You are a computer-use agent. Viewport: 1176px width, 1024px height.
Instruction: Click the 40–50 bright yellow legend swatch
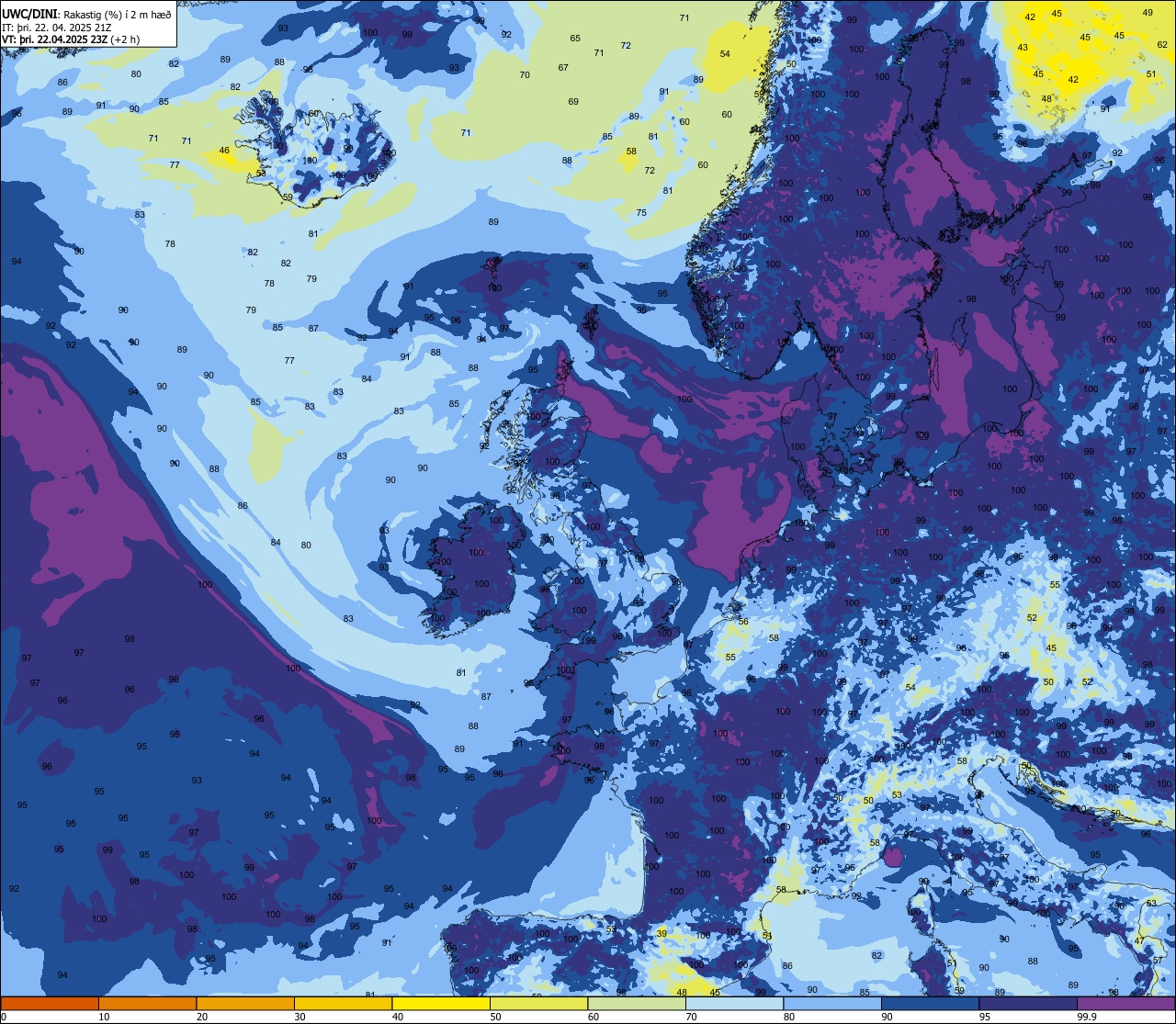(441, 1003)
